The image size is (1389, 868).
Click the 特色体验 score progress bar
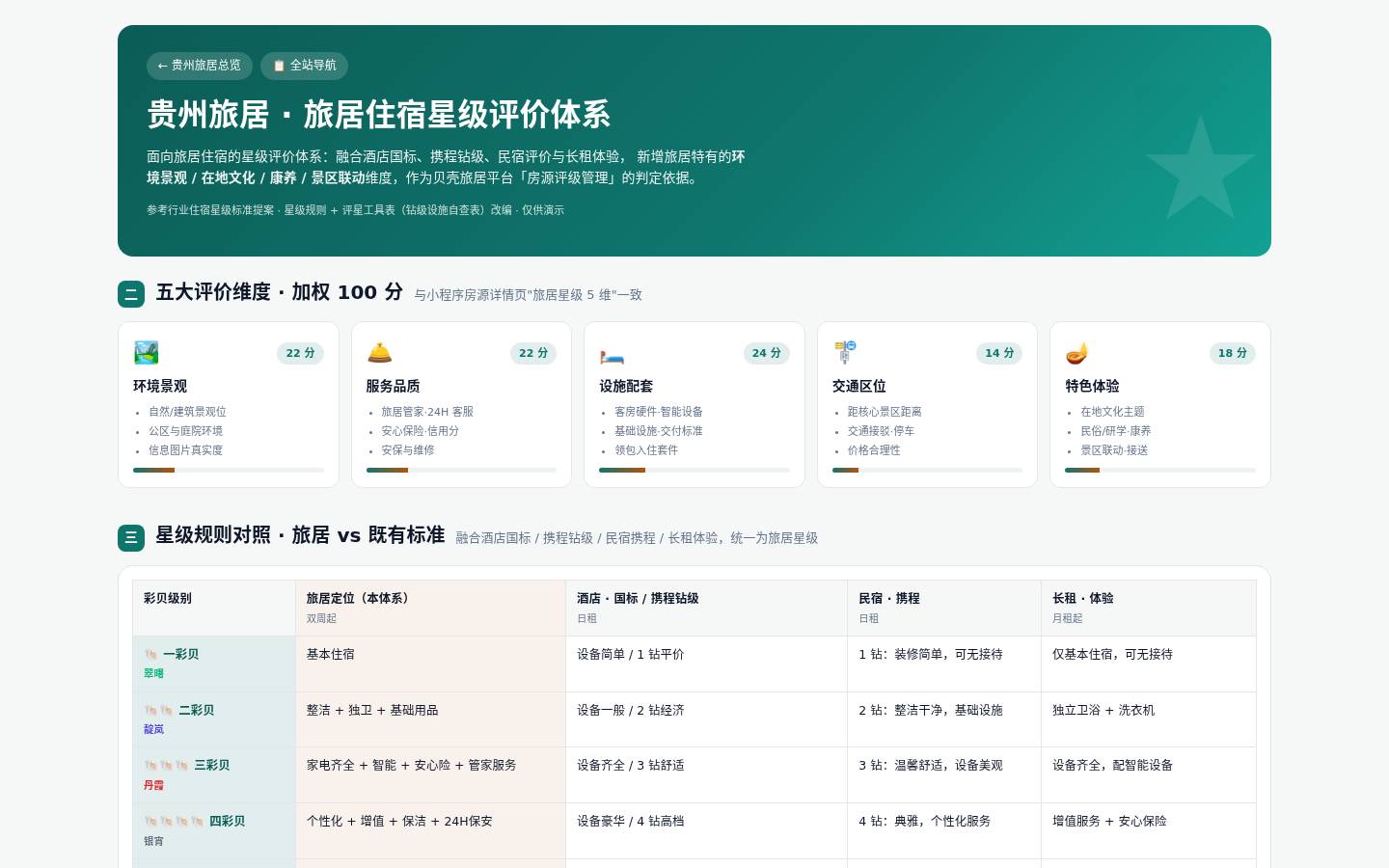pos(1160,470)
